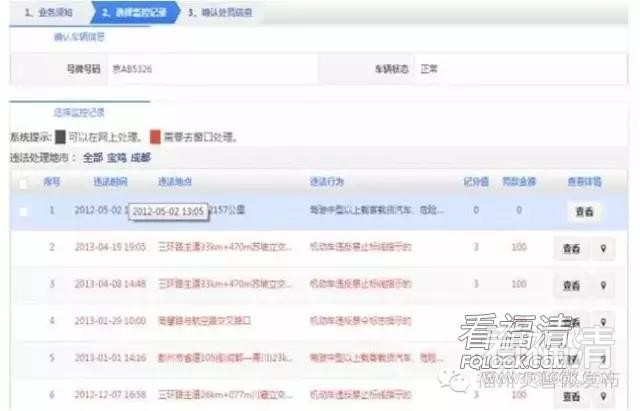
Task: Filter violations by 全部 cities
Action: 93,158
